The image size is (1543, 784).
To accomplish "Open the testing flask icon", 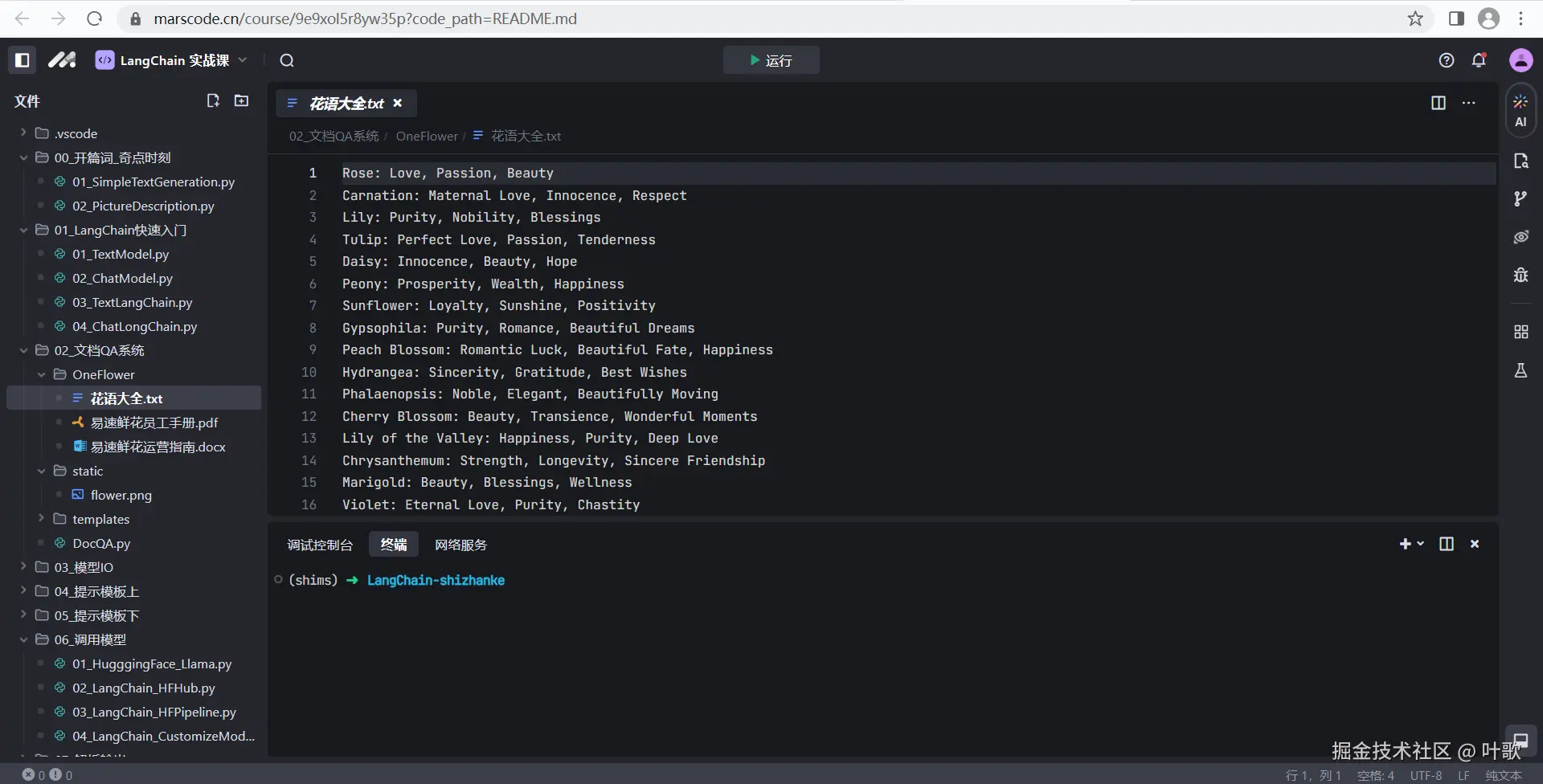I will (x=1520, y=370).
